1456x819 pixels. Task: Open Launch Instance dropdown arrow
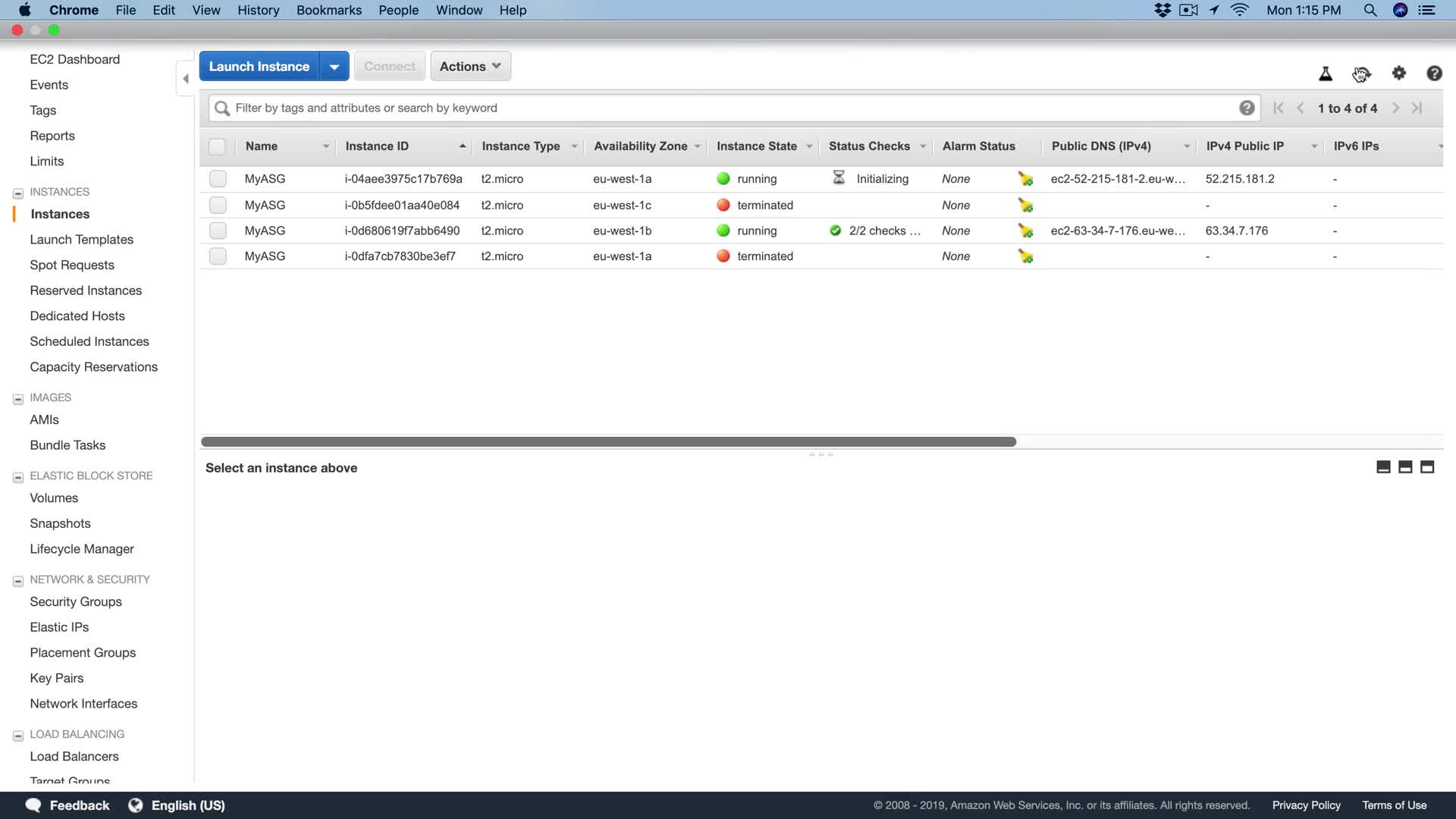click(x=334, y=67)
